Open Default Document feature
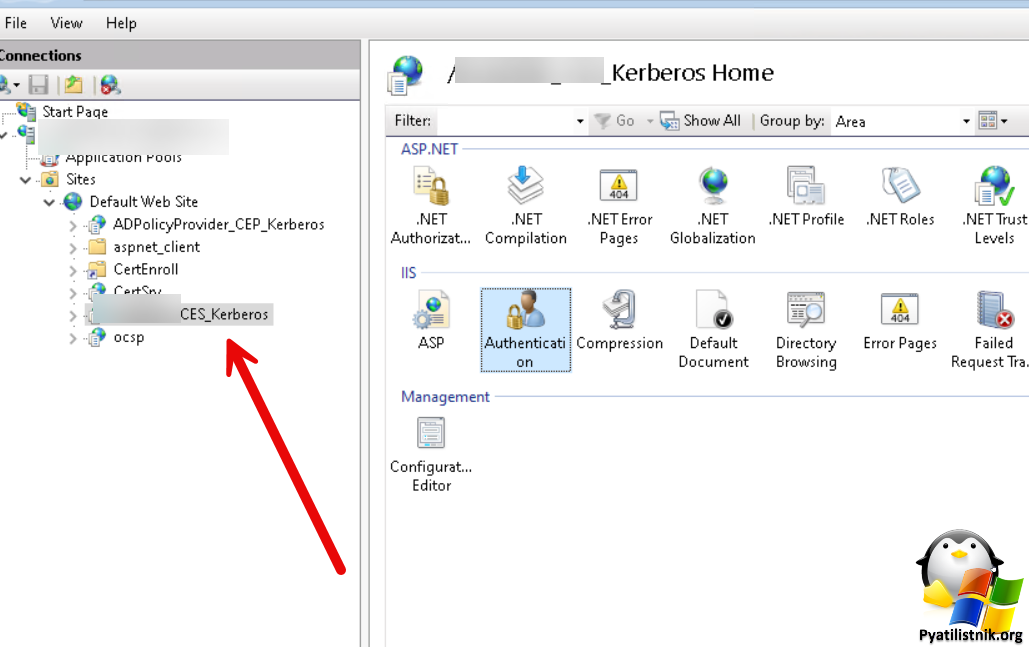This screenshot has height=647, width=1029. tap(713, 329)
